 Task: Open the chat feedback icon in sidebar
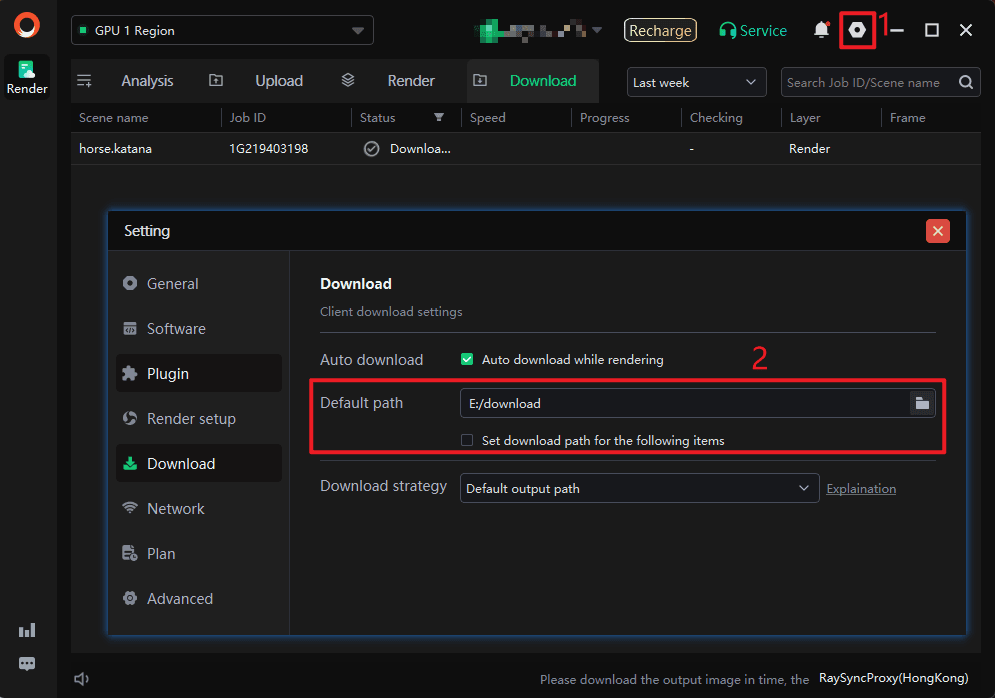(27, 664)
